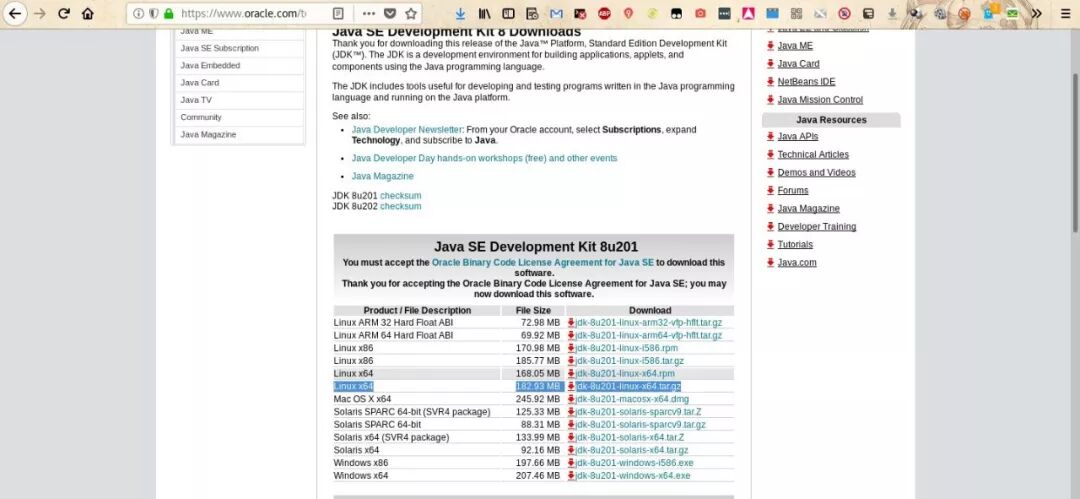This screenshot has width=1080, height=499.
Task: Expand the overflow toolbar chevron
Action: (1036, 14)
